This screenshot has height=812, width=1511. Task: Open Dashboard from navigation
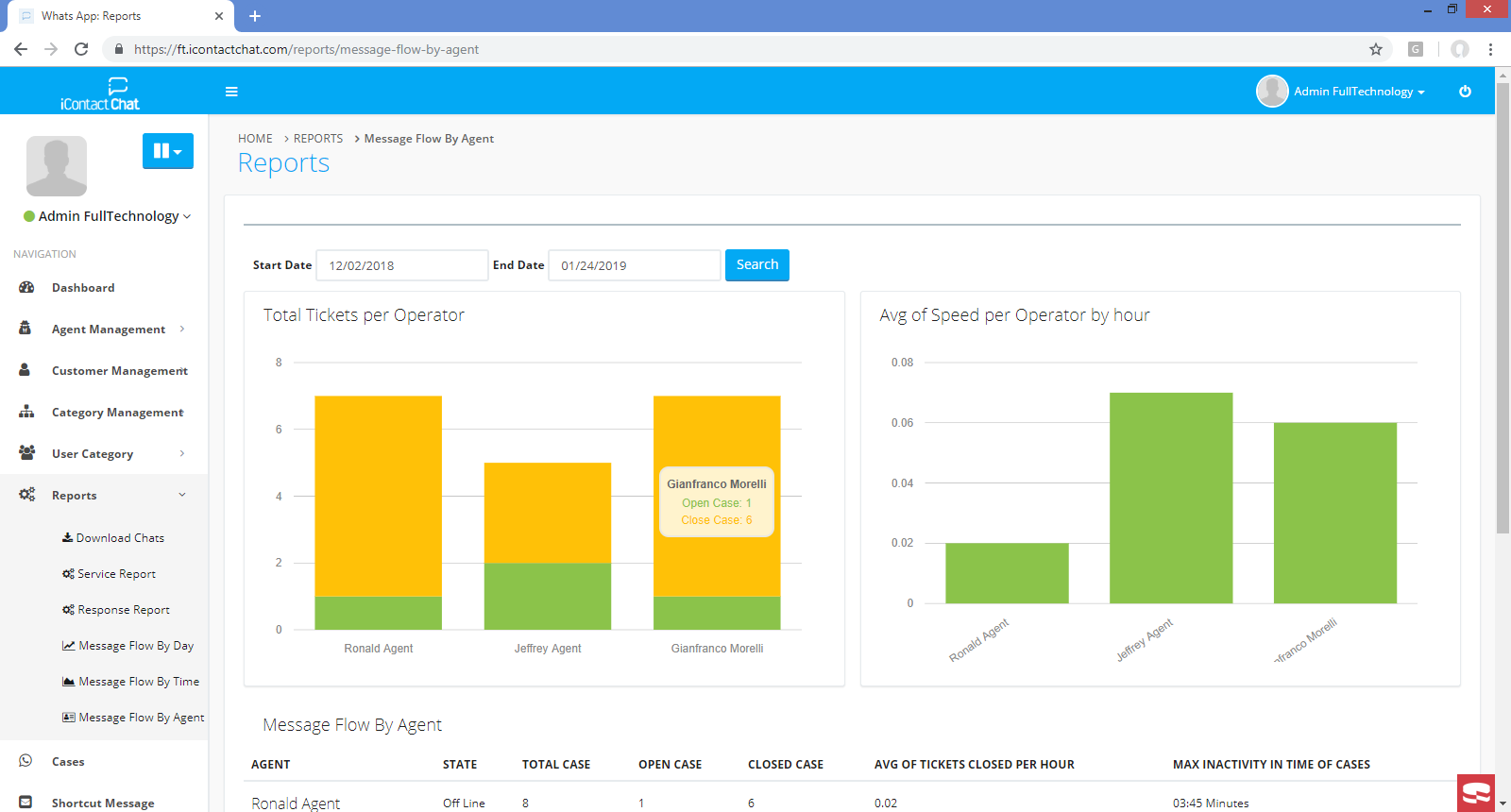83,288
